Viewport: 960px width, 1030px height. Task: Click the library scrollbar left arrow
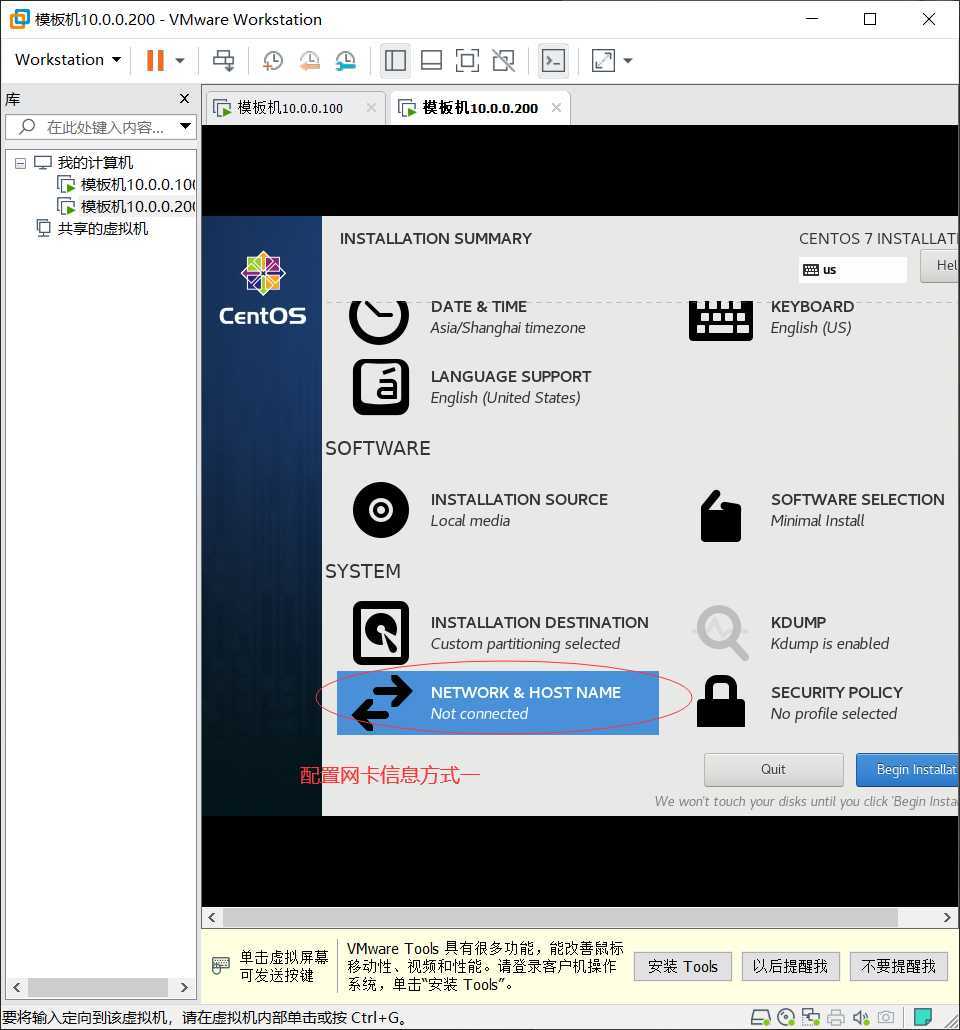16,987
